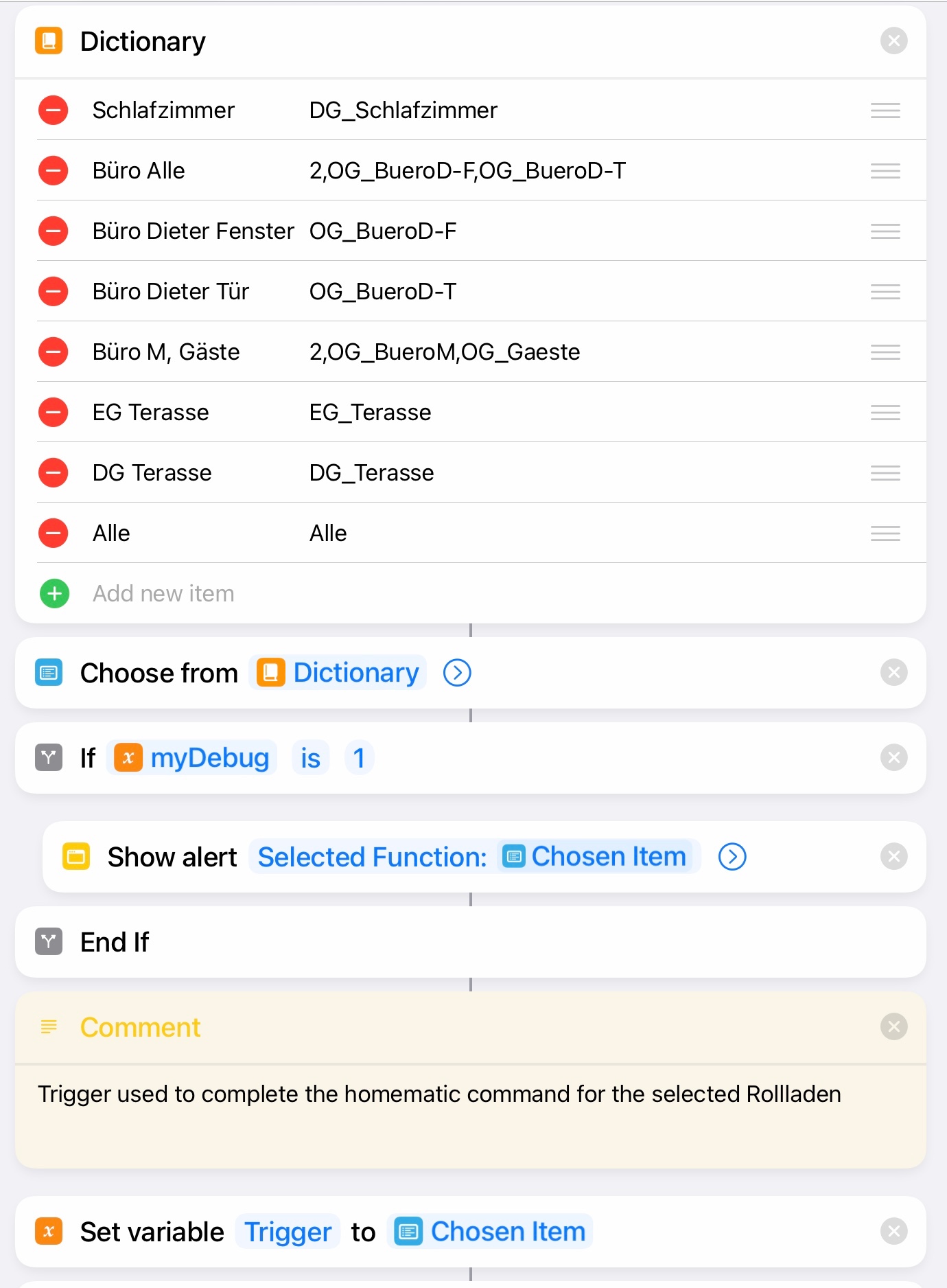The width and height of the screenshot is (947, 1288).
Task: Expand Choose from Dictionary options
Action: click(x=457, y=673)
